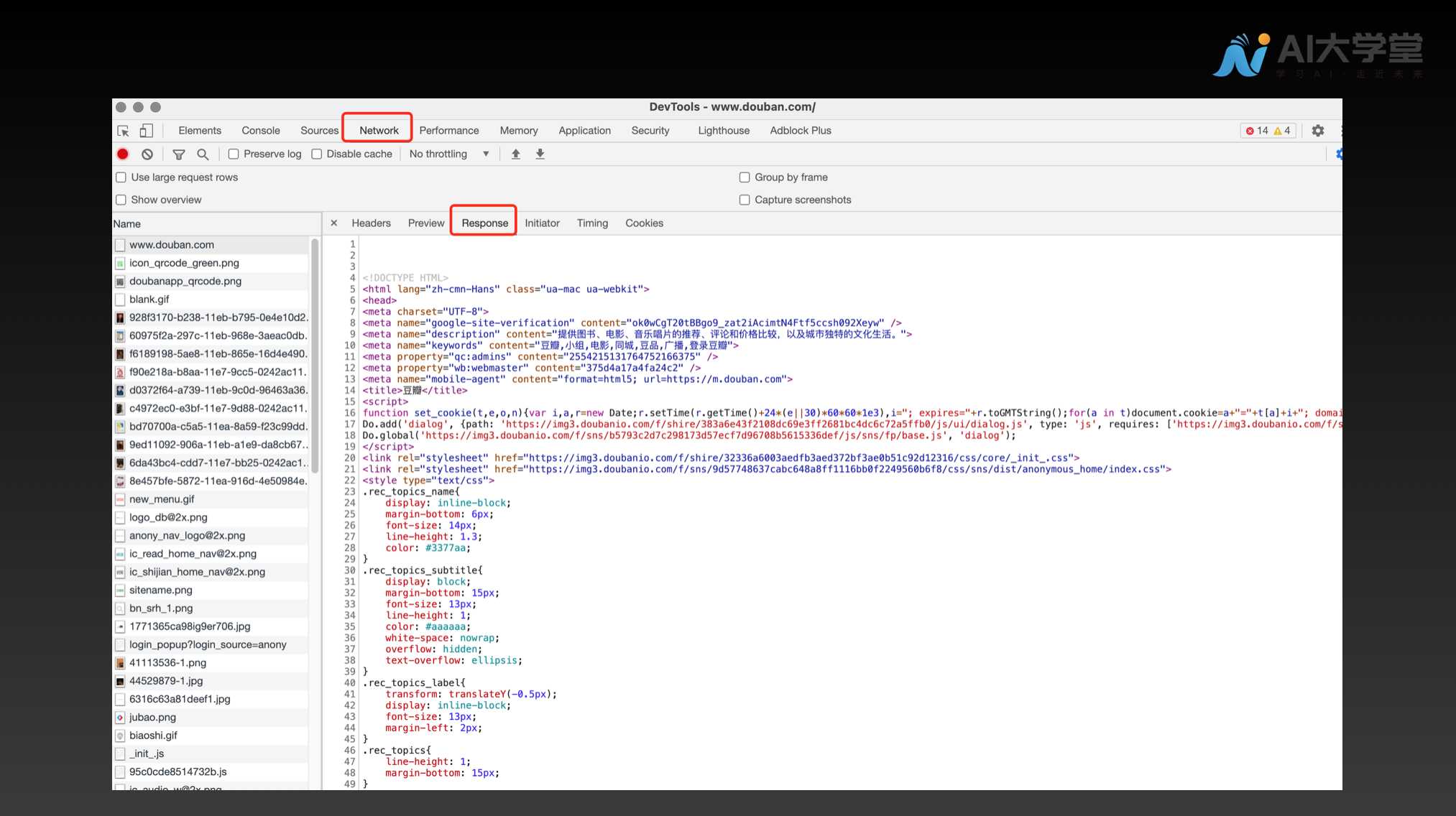Select the login_popup?login_source=anony request
This screenshot has width=1456, height=816.
coord(211,644)
